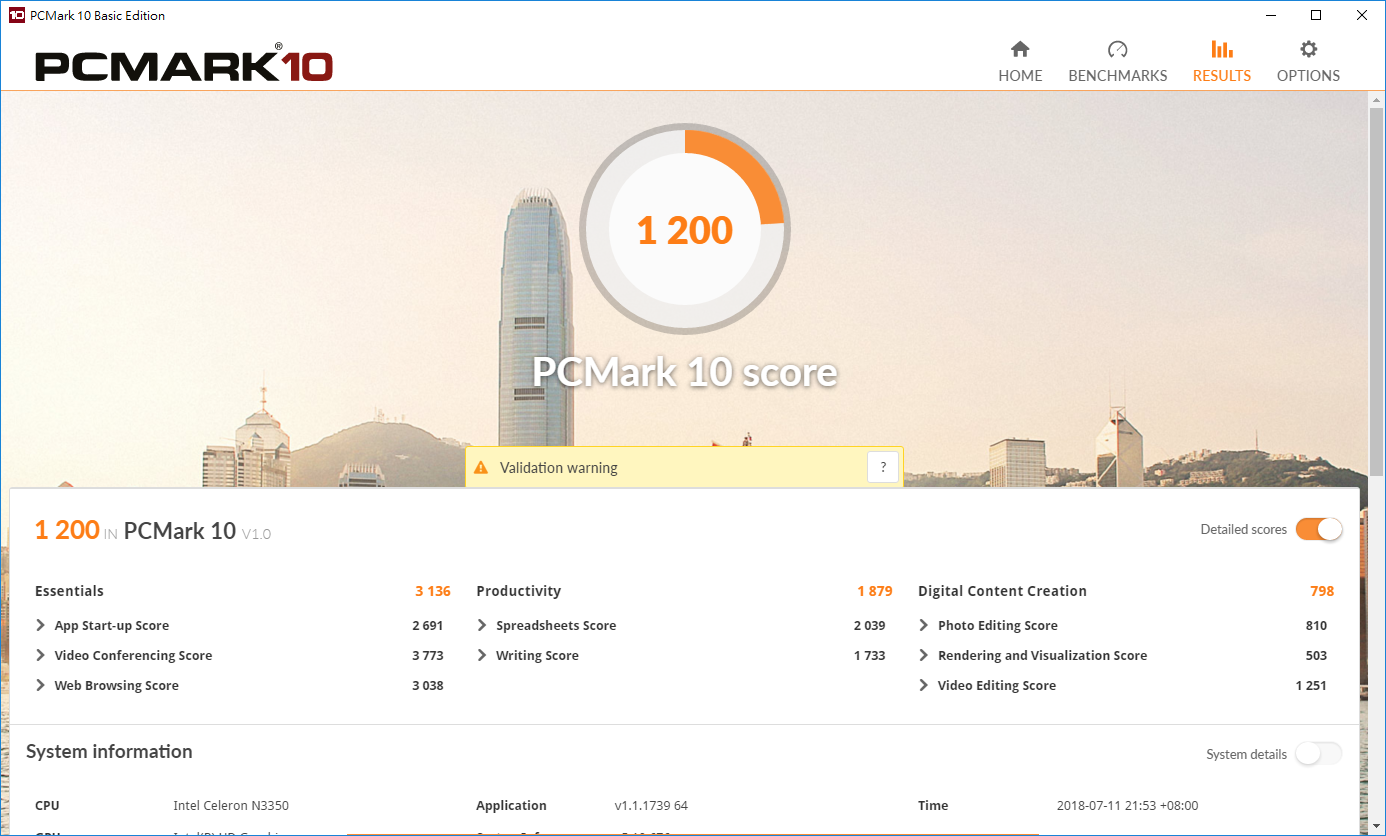The image size is (1386, 836).
Task: Toggle off Detailed scores switch
Action: coord(1319,529)
